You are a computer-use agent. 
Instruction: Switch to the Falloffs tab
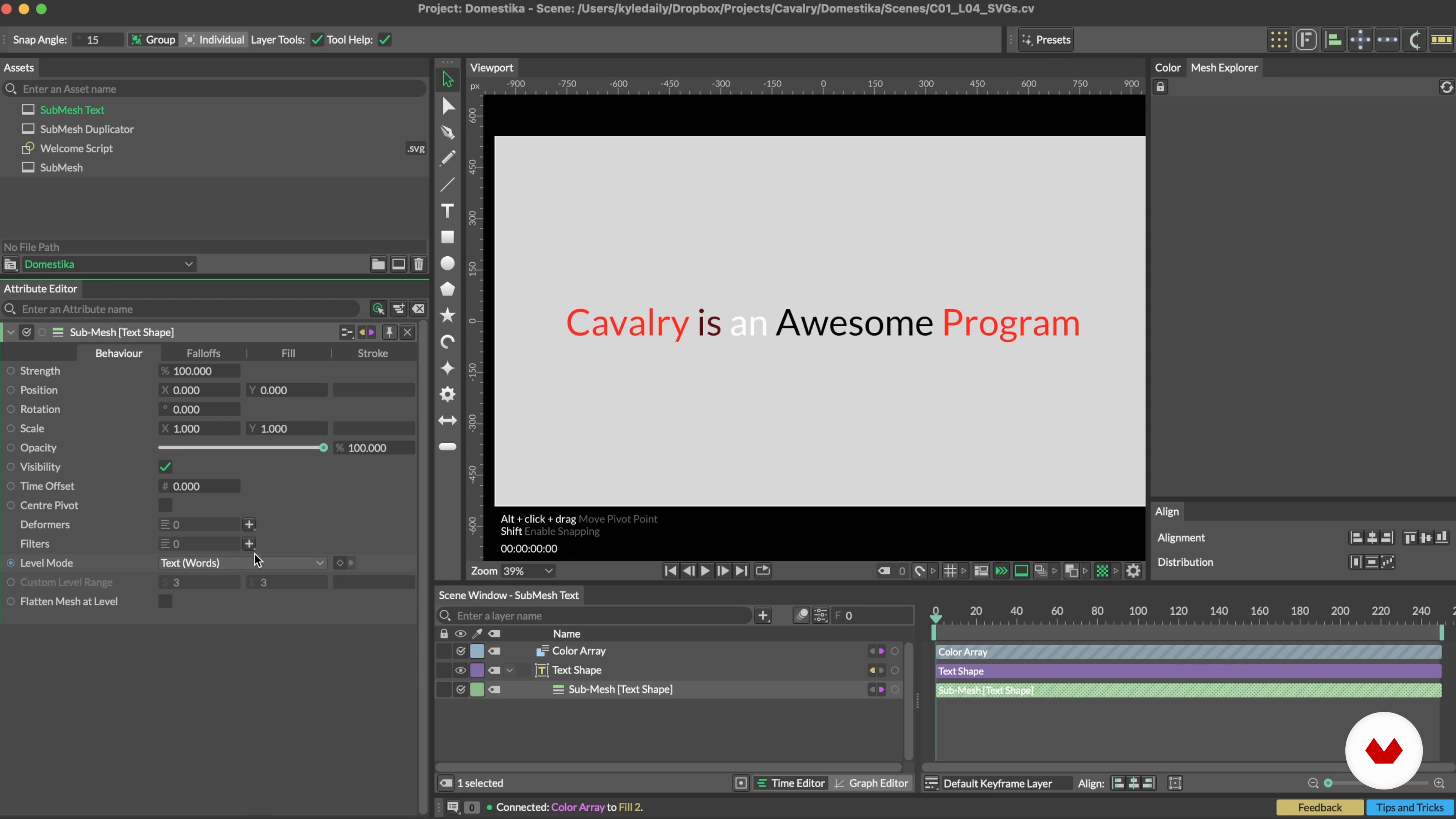204,353
